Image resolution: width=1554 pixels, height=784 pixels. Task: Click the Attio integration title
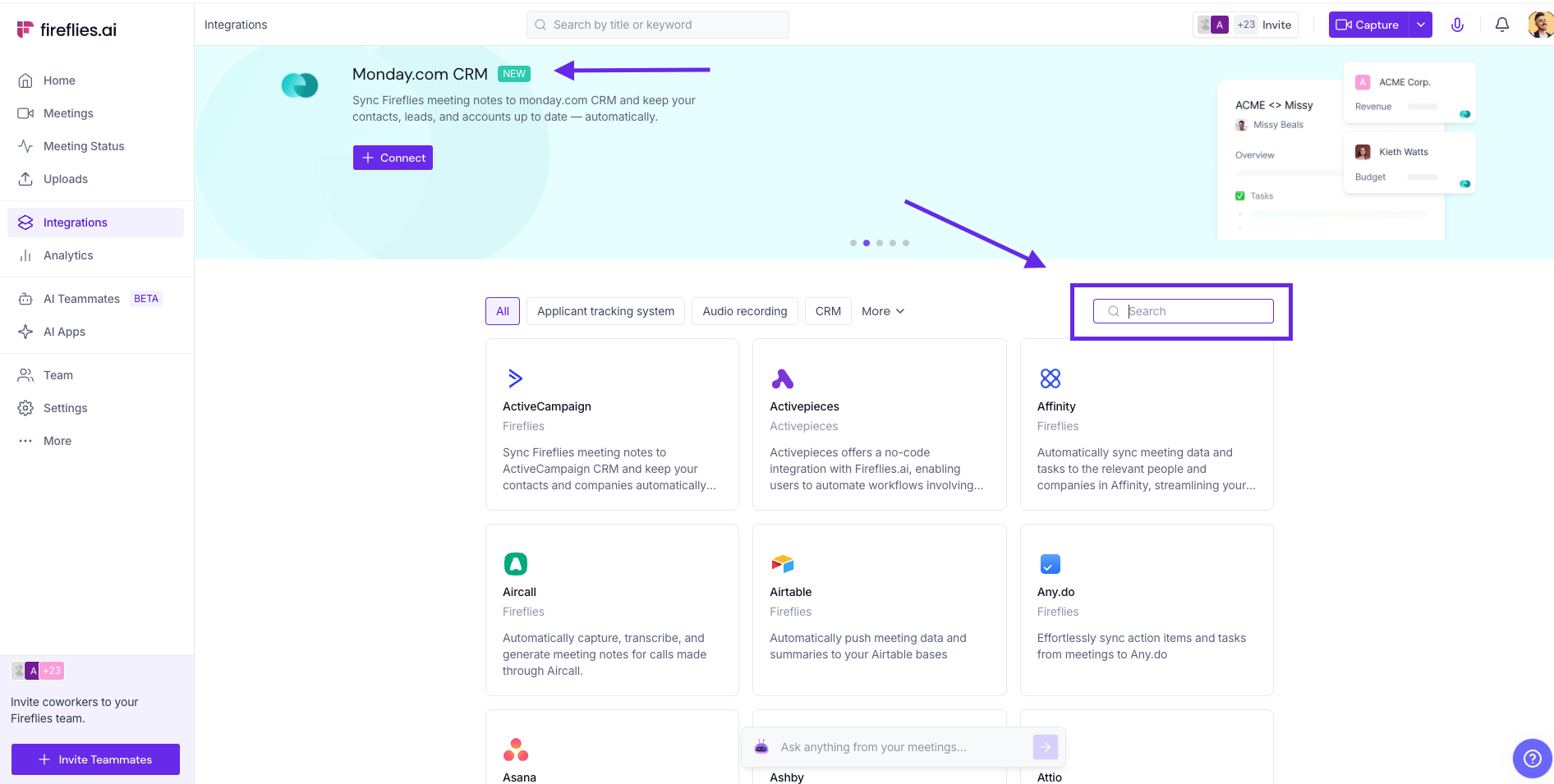[1050, 777]
